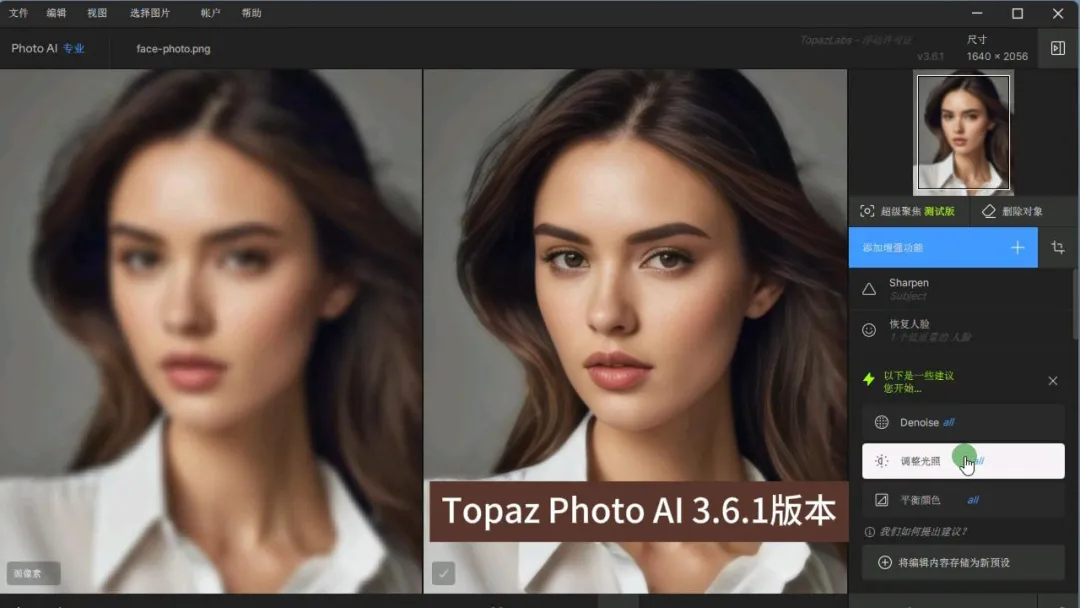Viewport: 1080px width, 608px height.
Task: Select the 删除对象 remove object eraser tool
Action: 1012,211
